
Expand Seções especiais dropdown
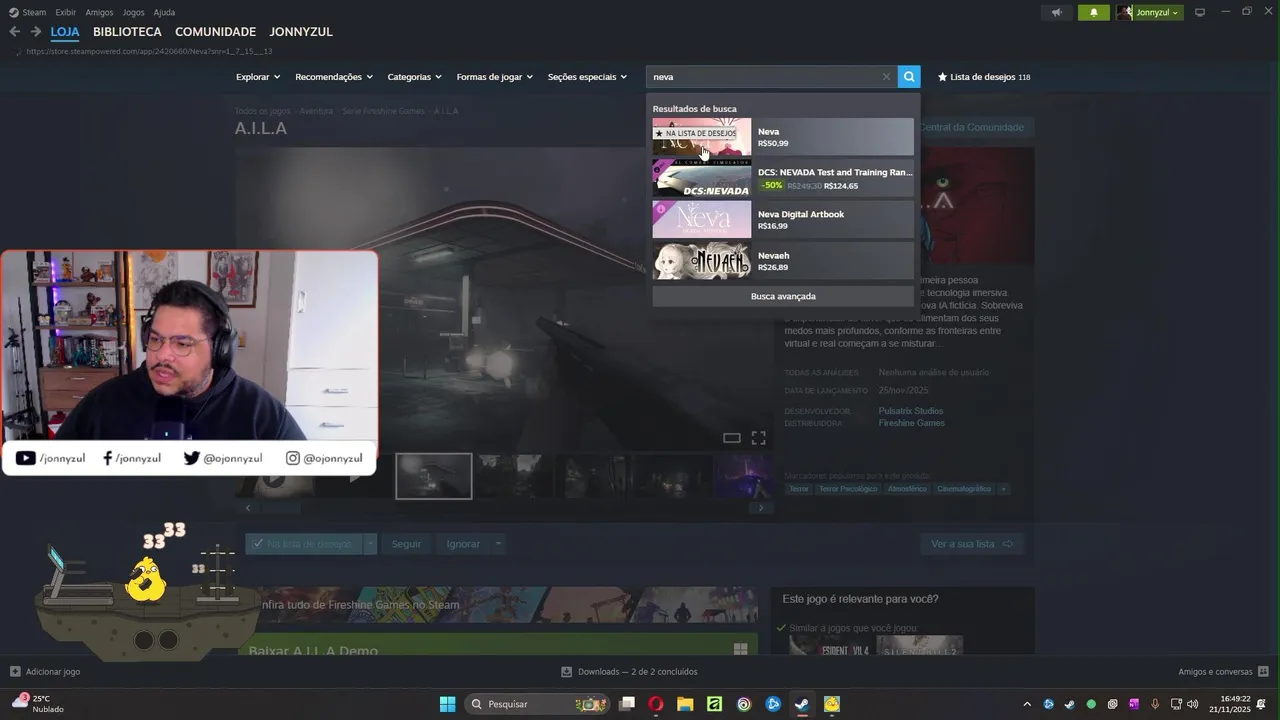[587, 77]
